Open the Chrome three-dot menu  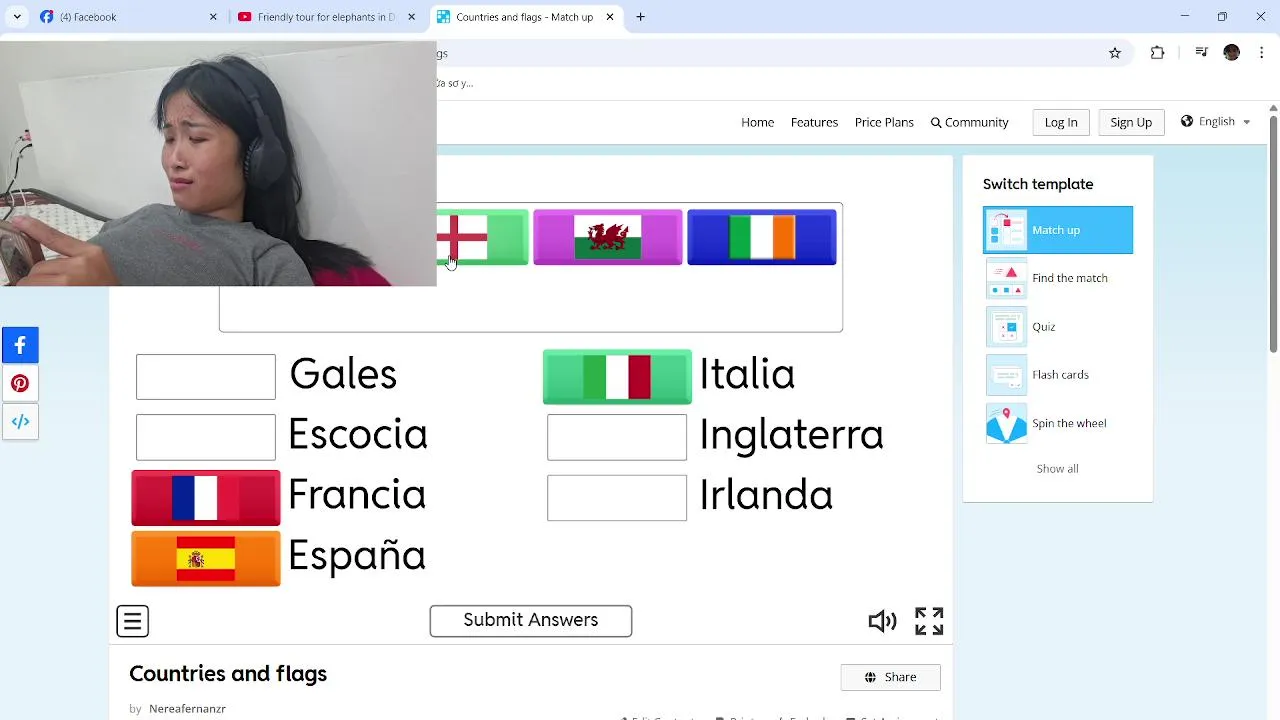coord(1261,53)
